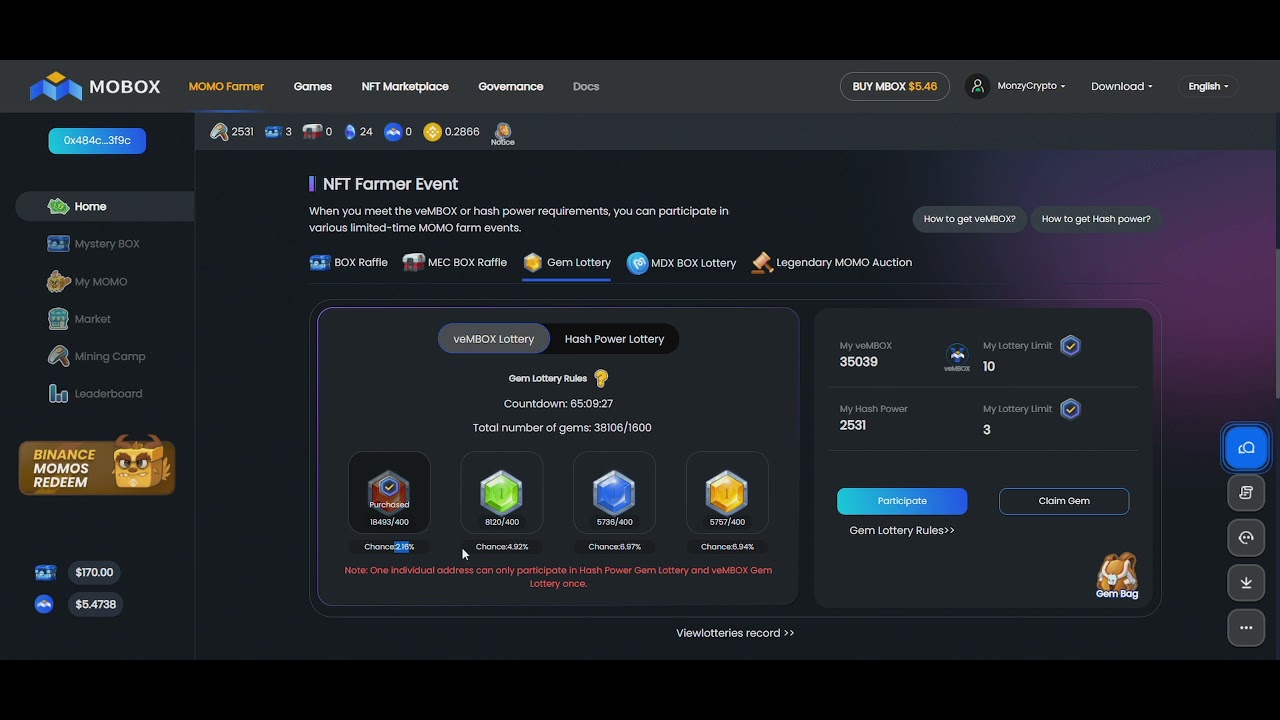
Task: Open the English language dropdown
Action: 1208,86
